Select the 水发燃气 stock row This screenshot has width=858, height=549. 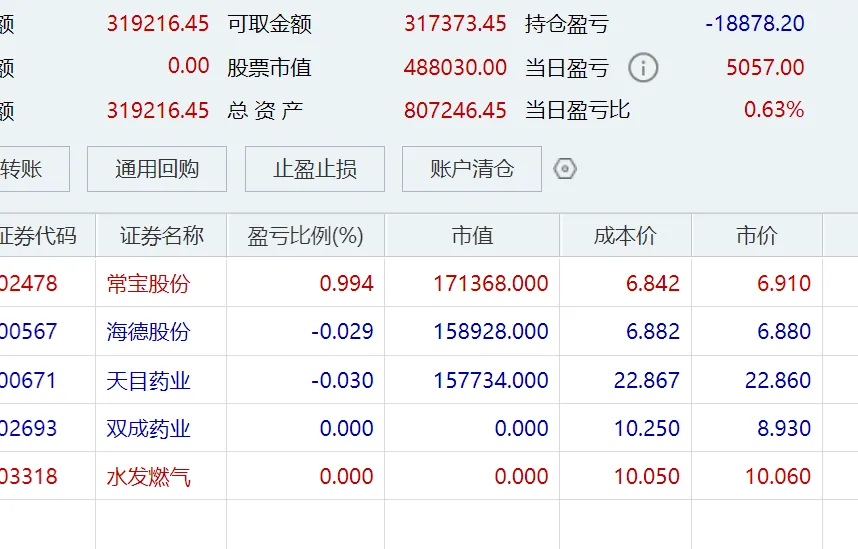coord(429,476)
